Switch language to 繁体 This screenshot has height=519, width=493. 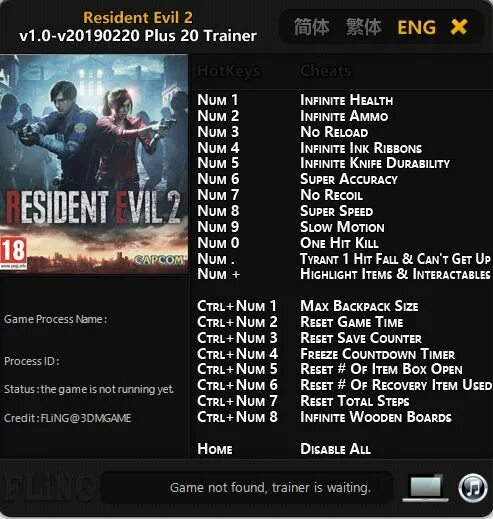pyautogui.click(x=364, y=27)
